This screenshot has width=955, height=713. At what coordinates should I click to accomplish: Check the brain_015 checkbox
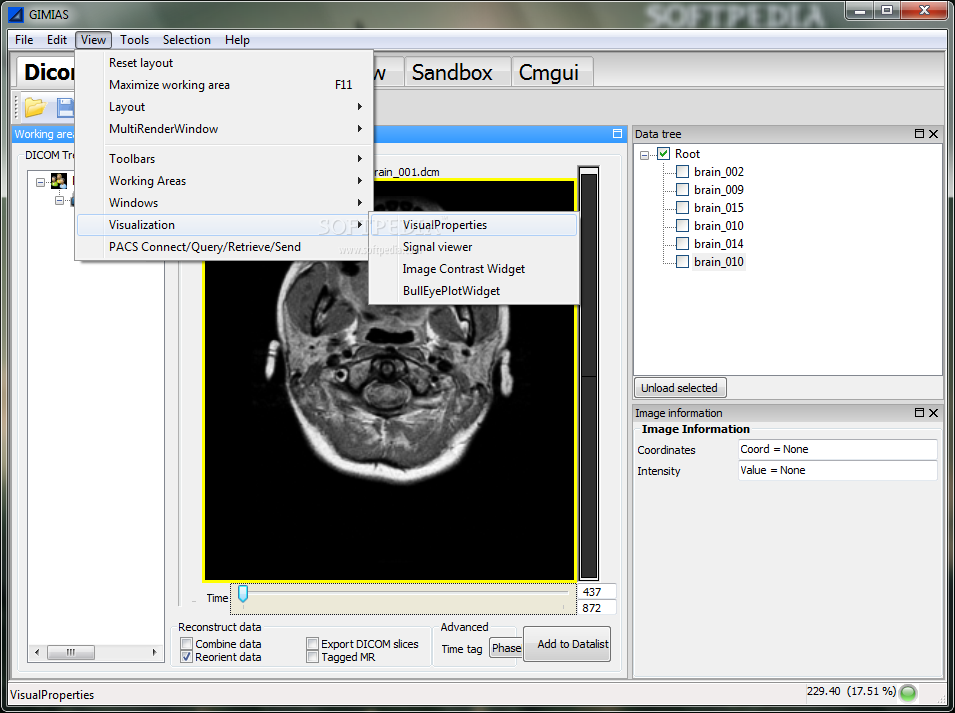point(683,208)
